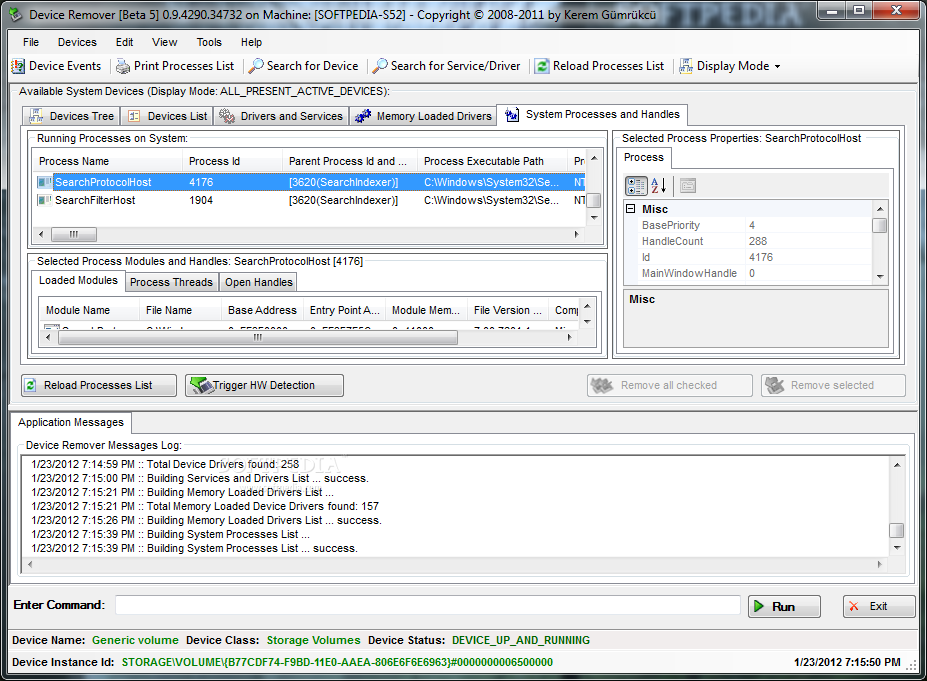The width and height of the screenshot is (927, 681).
Task: Click the Remove all checked button
Action: click(669, 385)
